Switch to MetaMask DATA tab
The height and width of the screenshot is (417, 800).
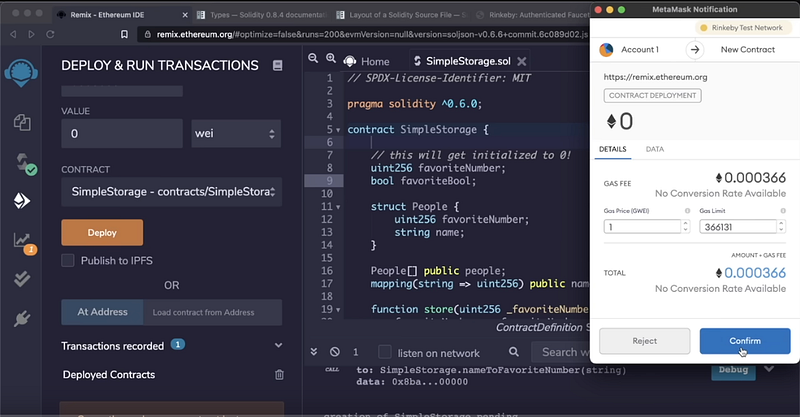[655, 149]
